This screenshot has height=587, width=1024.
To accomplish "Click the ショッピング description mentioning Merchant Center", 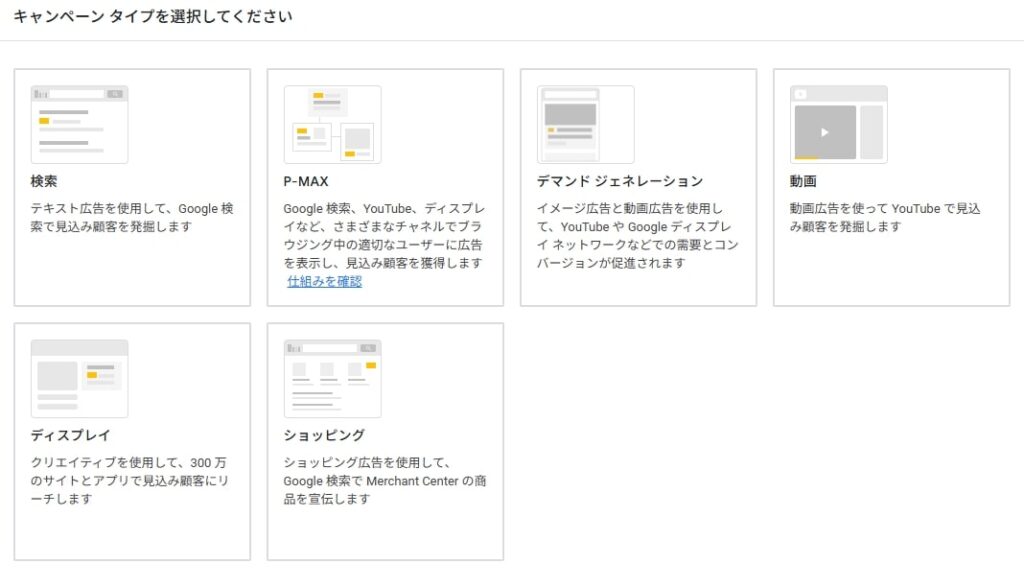I will (384, 480).
